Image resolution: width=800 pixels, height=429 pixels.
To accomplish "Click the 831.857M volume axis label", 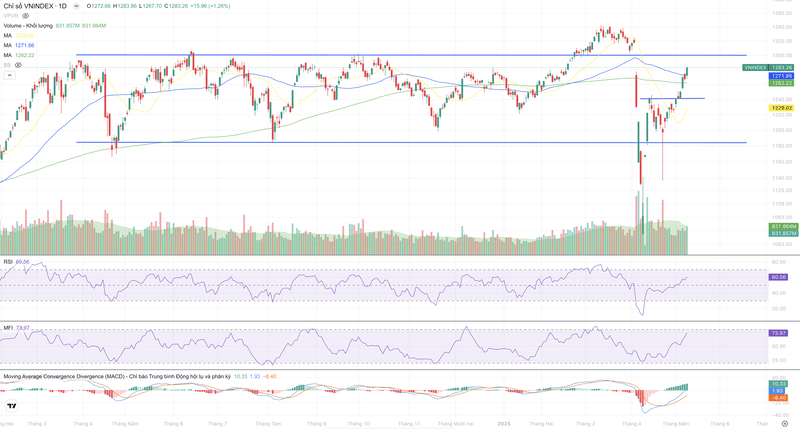I will 783,233.
